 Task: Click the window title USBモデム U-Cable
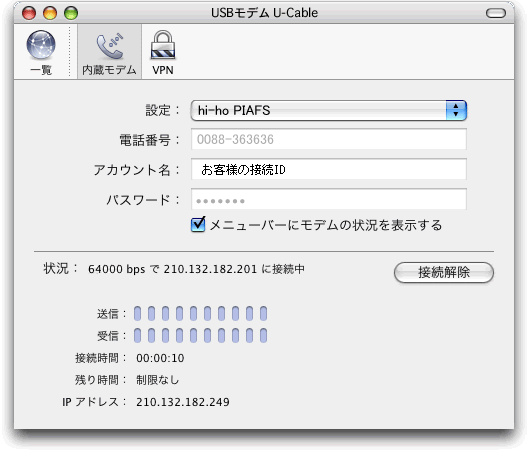[264, 13]
